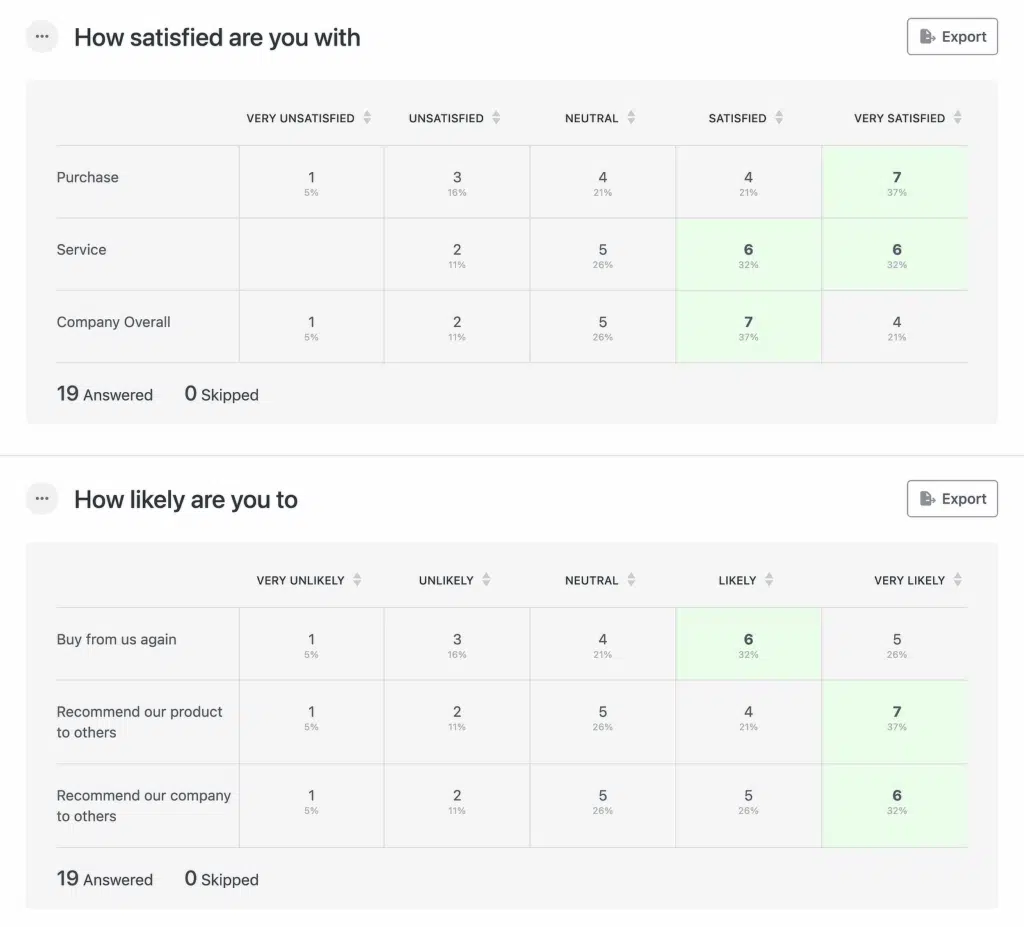1024x927 pixels.
Task: Click '0 Skipped' under the likelihood table
Action: pos(221,879)
